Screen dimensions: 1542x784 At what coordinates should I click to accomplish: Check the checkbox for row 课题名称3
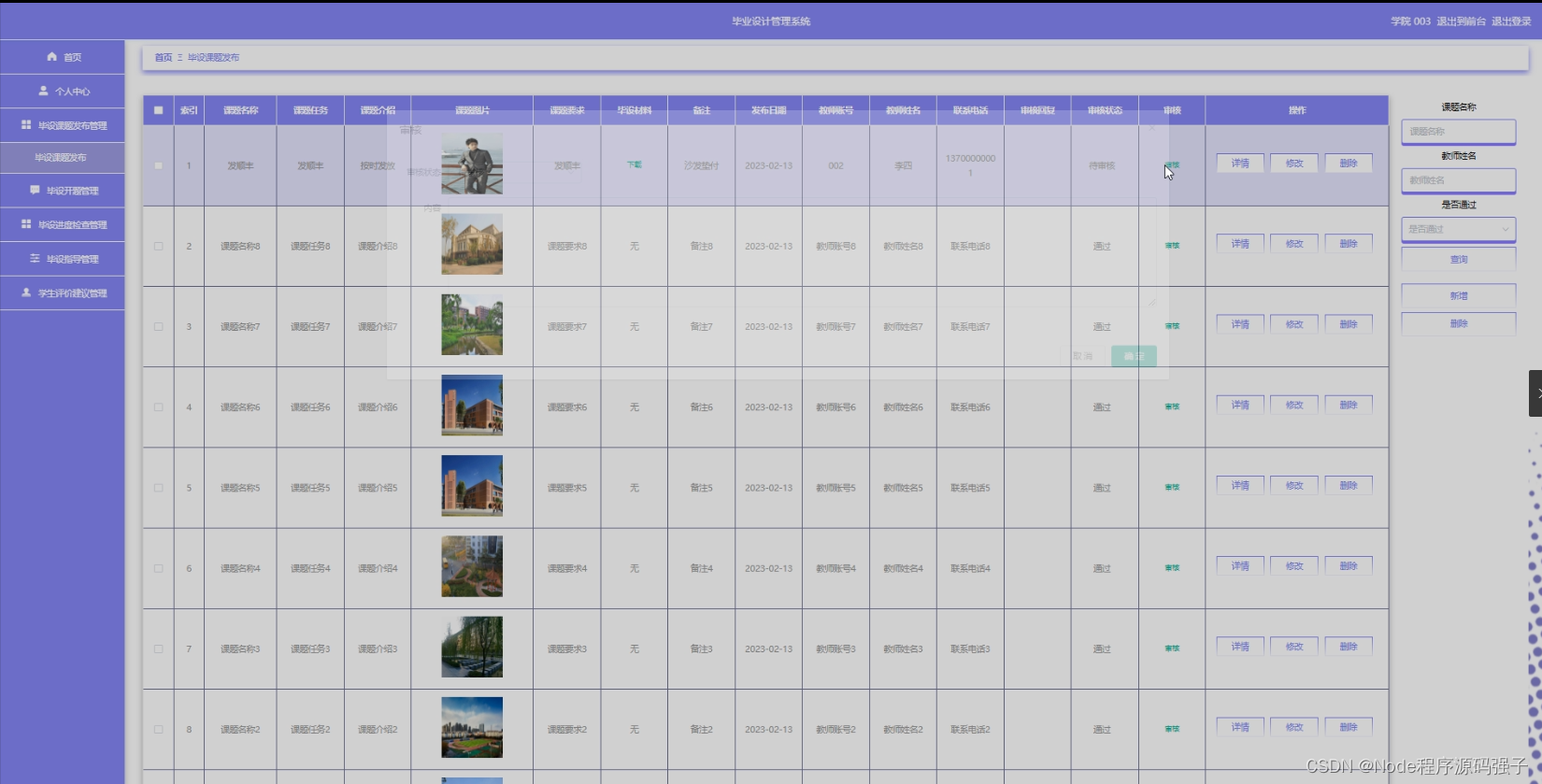click(x=158, y=649)
